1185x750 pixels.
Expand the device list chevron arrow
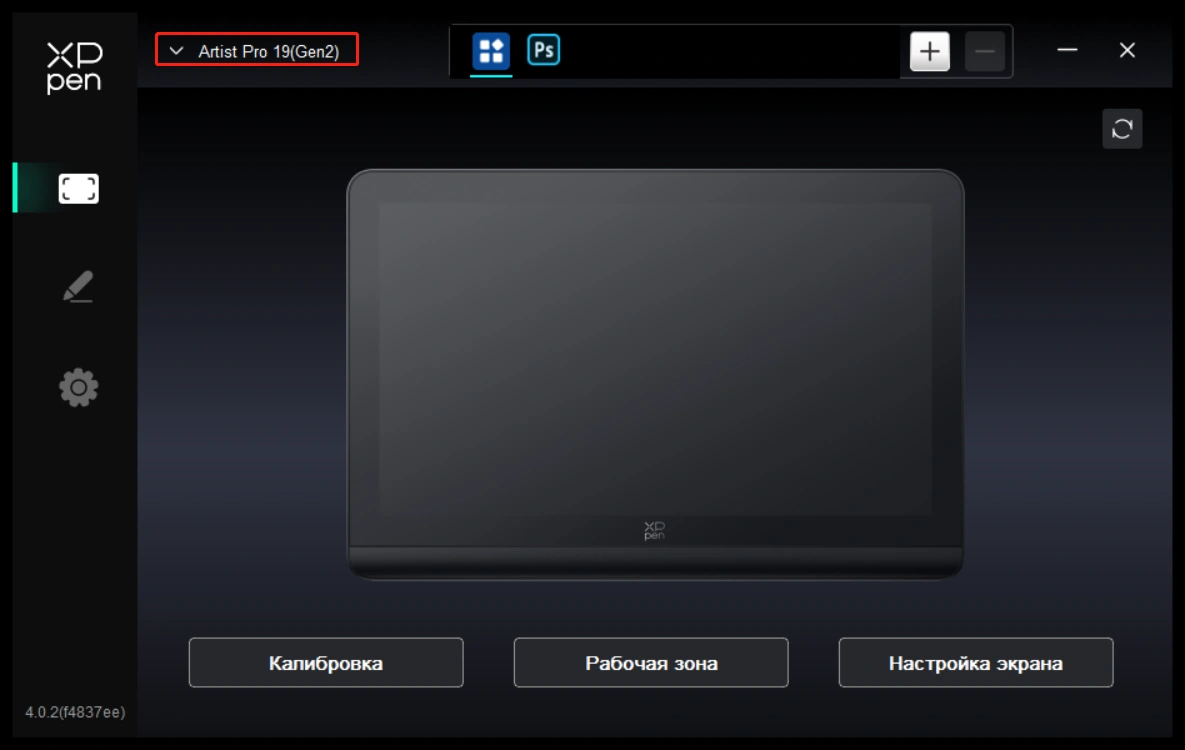coord(177,51)
